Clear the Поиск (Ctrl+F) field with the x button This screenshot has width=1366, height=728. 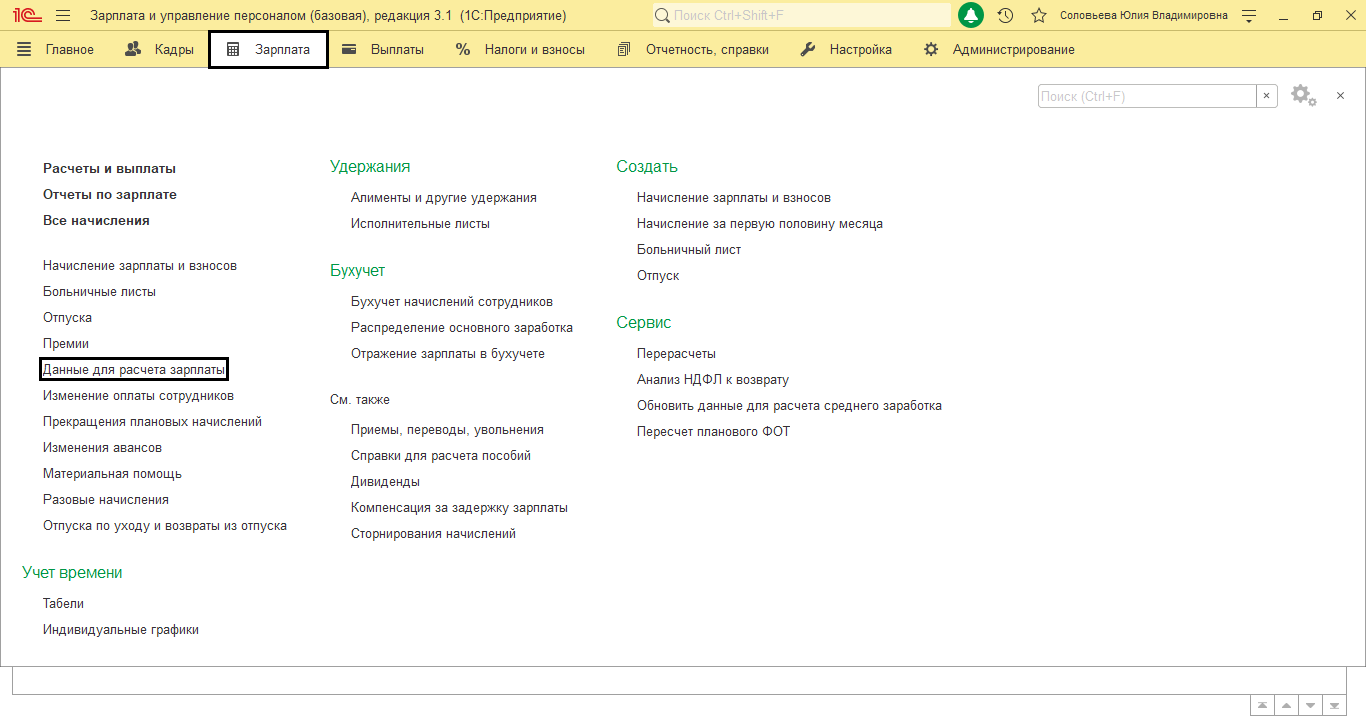point(1267,96)
